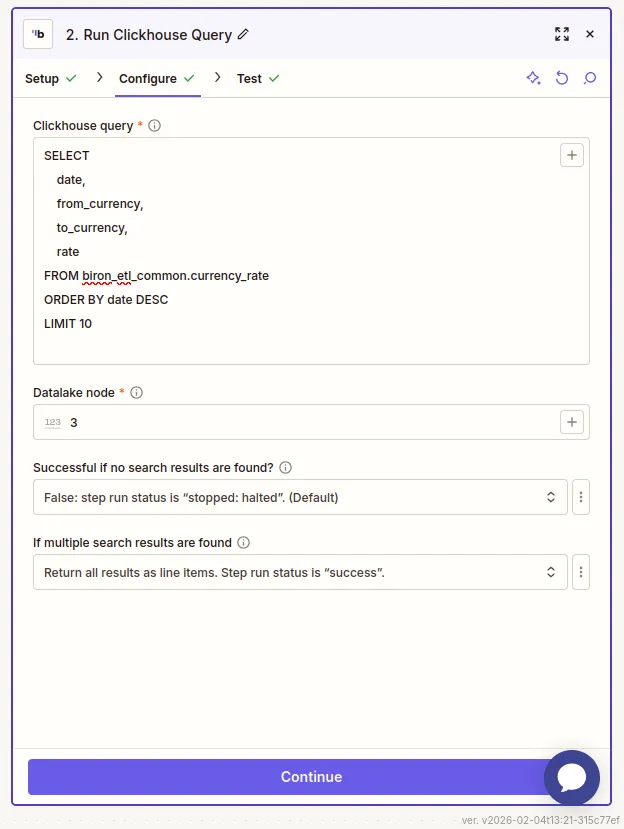Open the AI sparkle assistant icon
This screenshot has width=624, height=829.
tap(534, 78)
